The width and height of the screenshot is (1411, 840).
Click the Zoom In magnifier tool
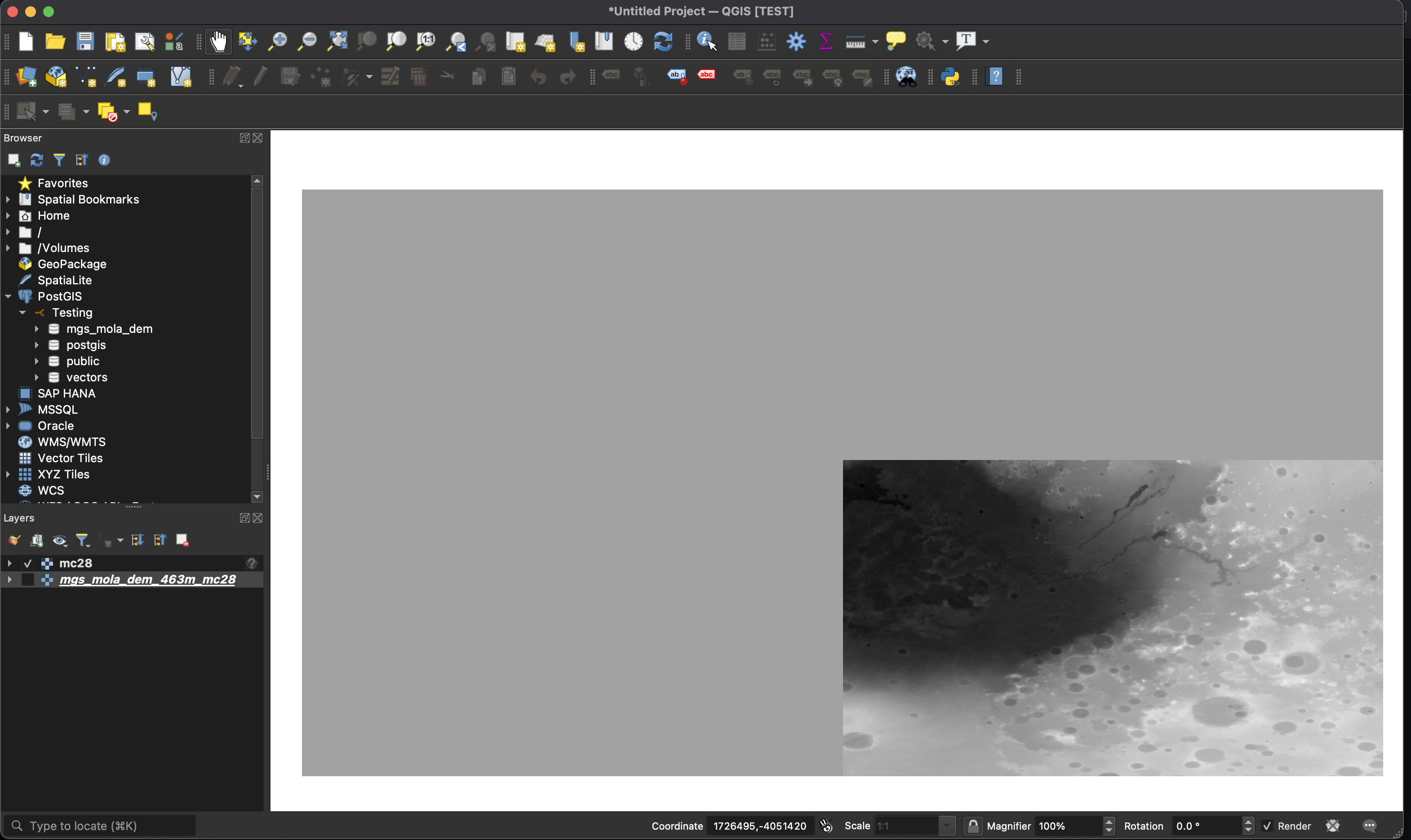277,41
